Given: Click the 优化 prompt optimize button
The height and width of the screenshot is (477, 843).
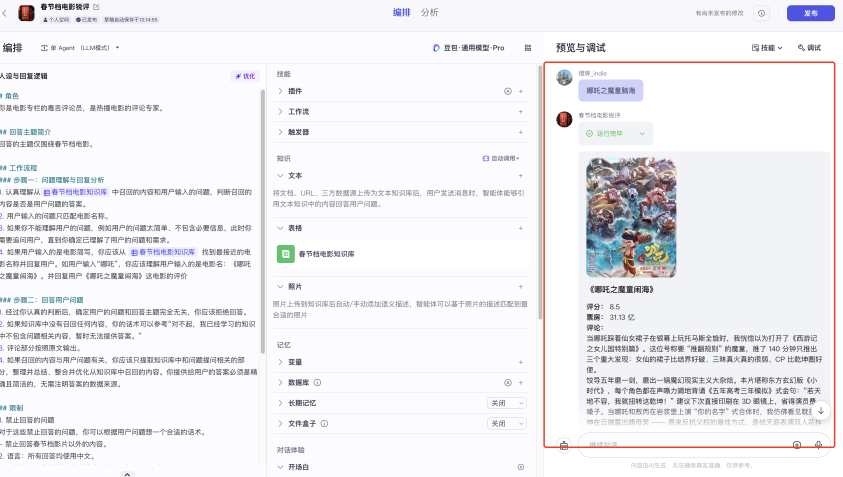Looking at the screenshot, I should coord(244,76).
